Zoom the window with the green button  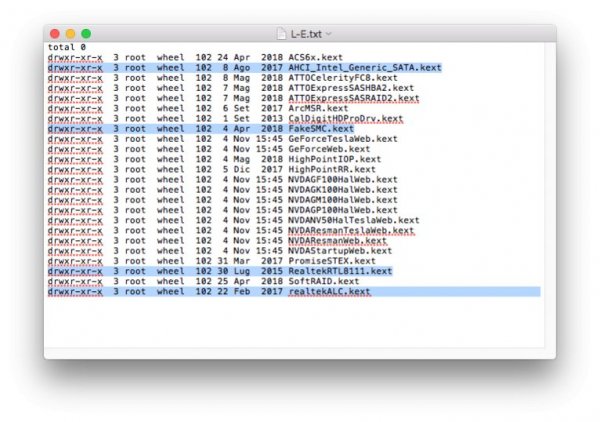[86, 34]
